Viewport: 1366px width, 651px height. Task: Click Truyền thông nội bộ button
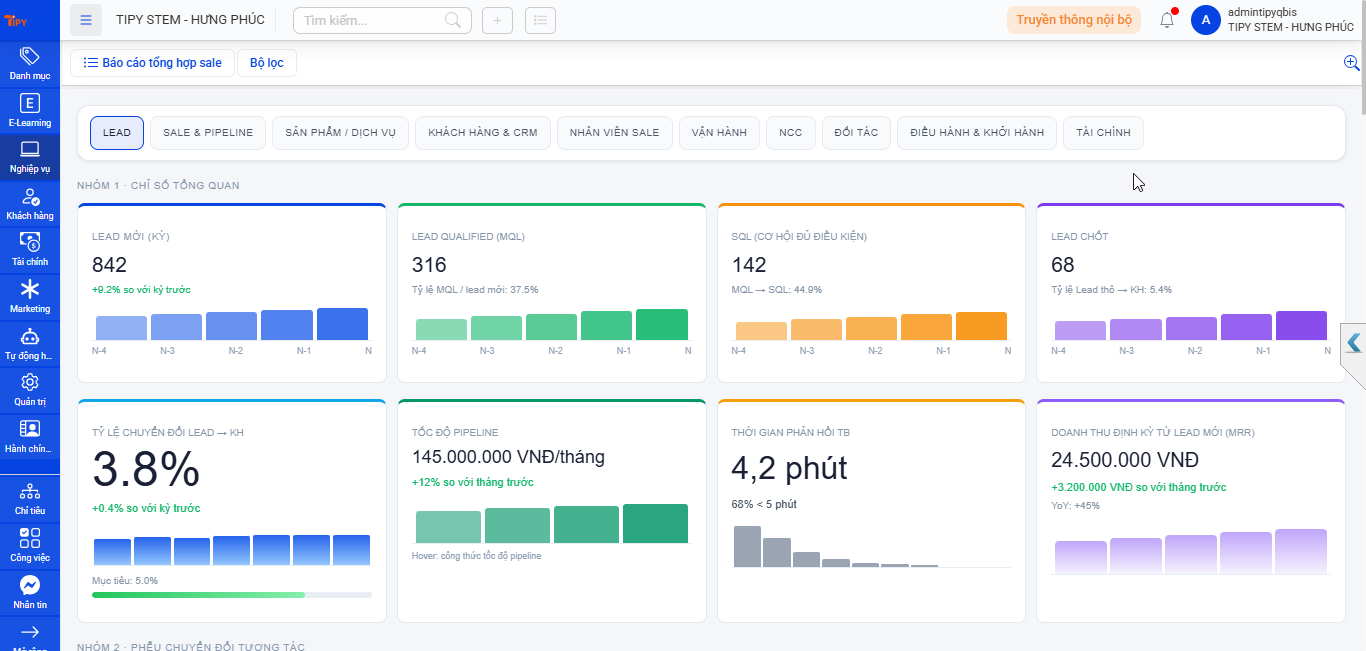(x=1074, y=20)
